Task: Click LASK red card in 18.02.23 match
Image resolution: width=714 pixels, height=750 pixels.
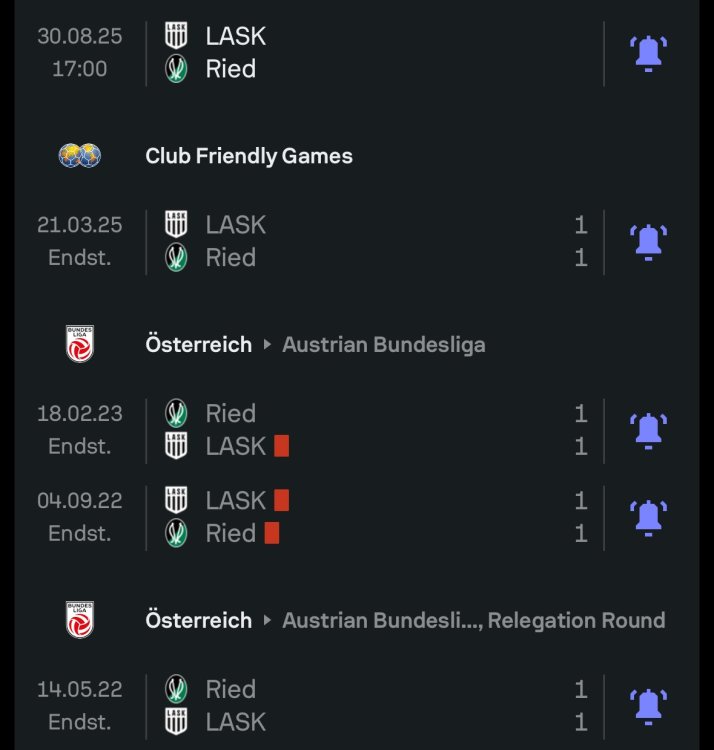Action: tap(281, 446)
